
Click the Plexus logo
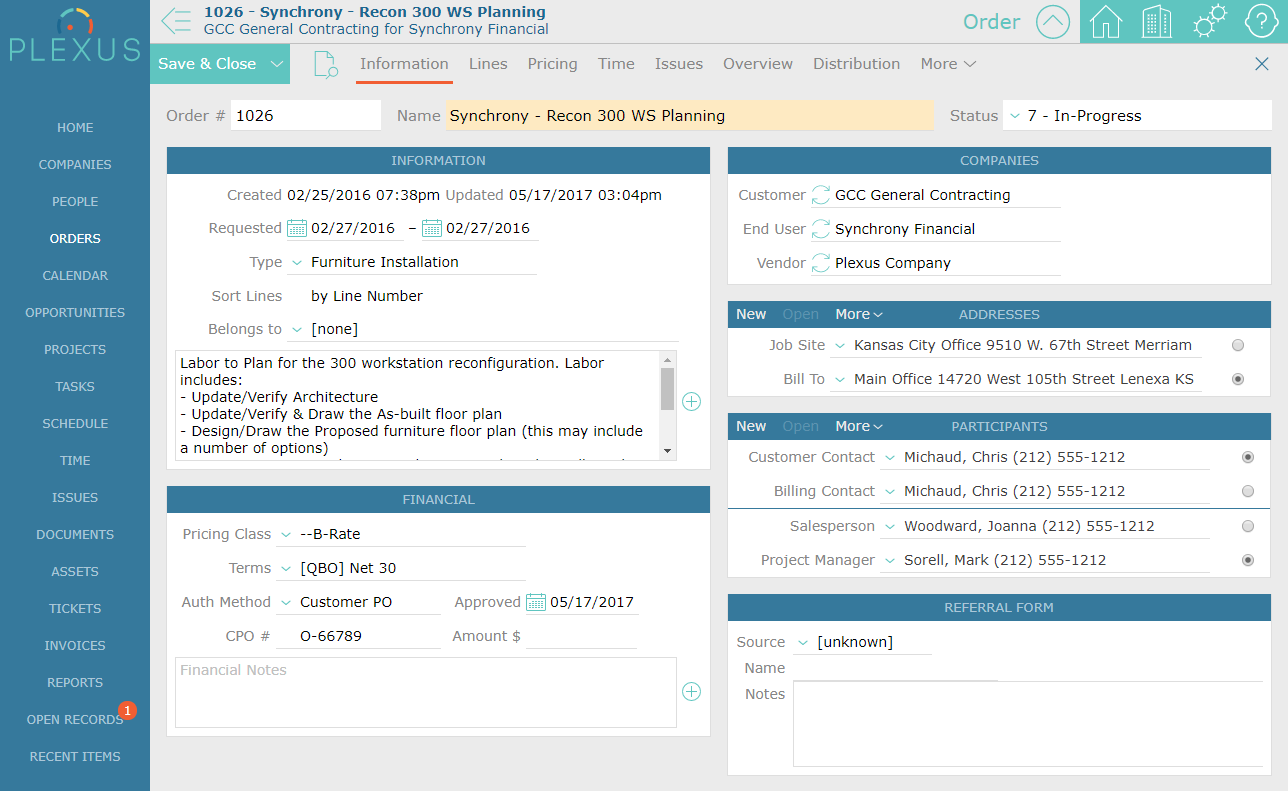pos(75,36)
